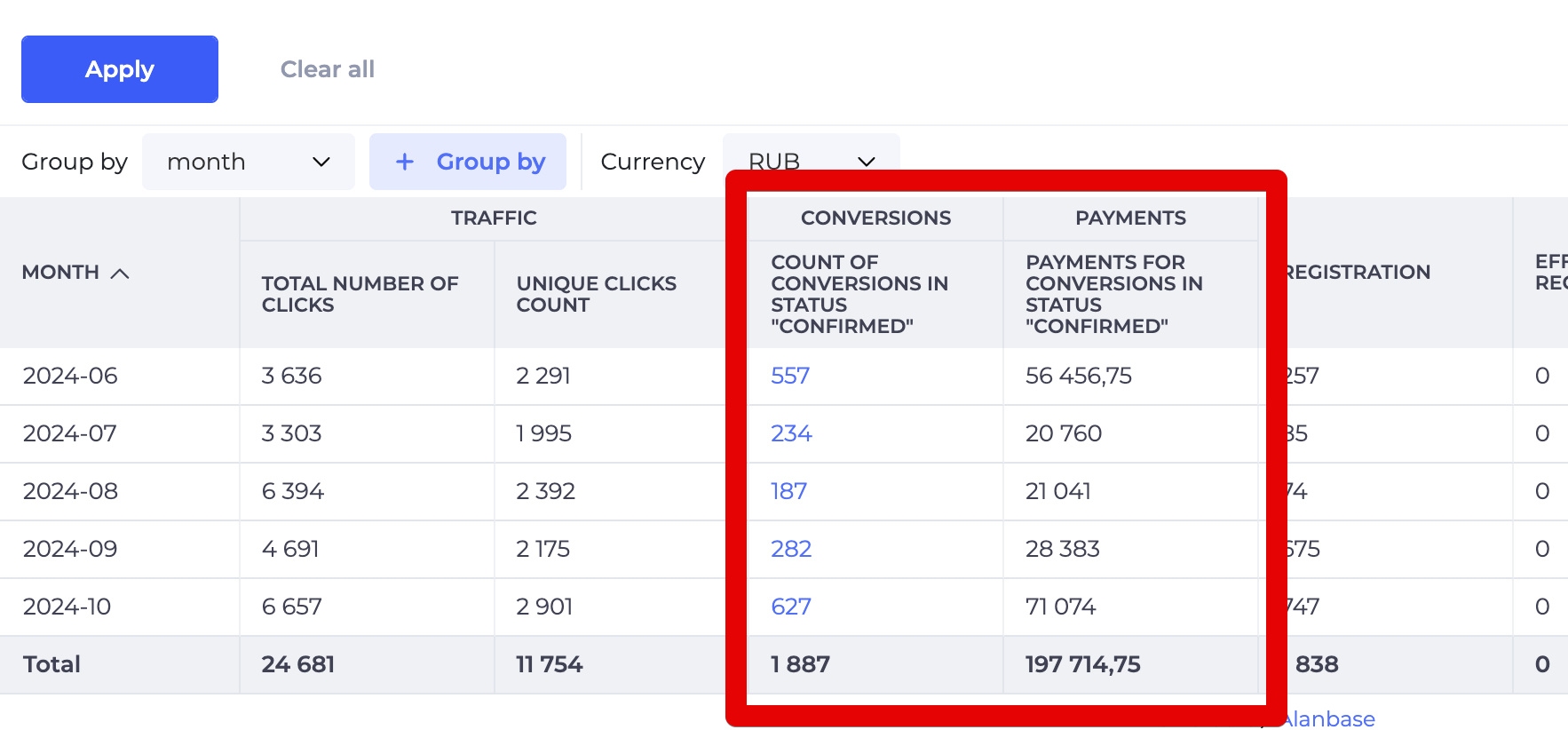Add another grouping with Group by button

point(468,162)
